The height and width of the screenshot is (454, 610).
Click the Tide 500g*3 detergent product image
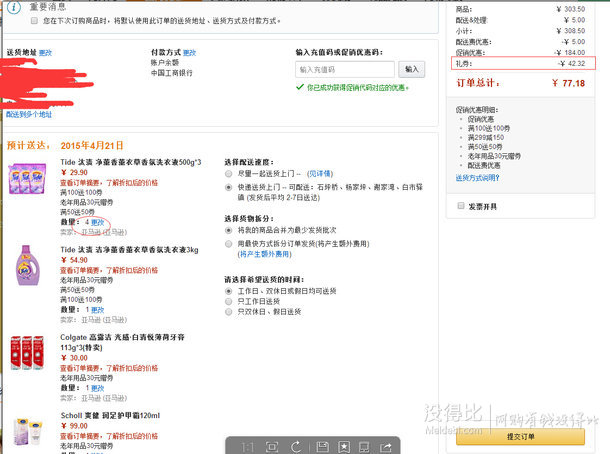28,182
